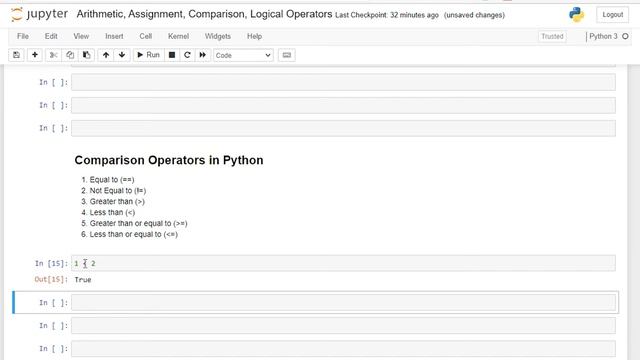Click the 'Less than (<)' list item
This screenshot has height=360, width=640.
point(112,212)
